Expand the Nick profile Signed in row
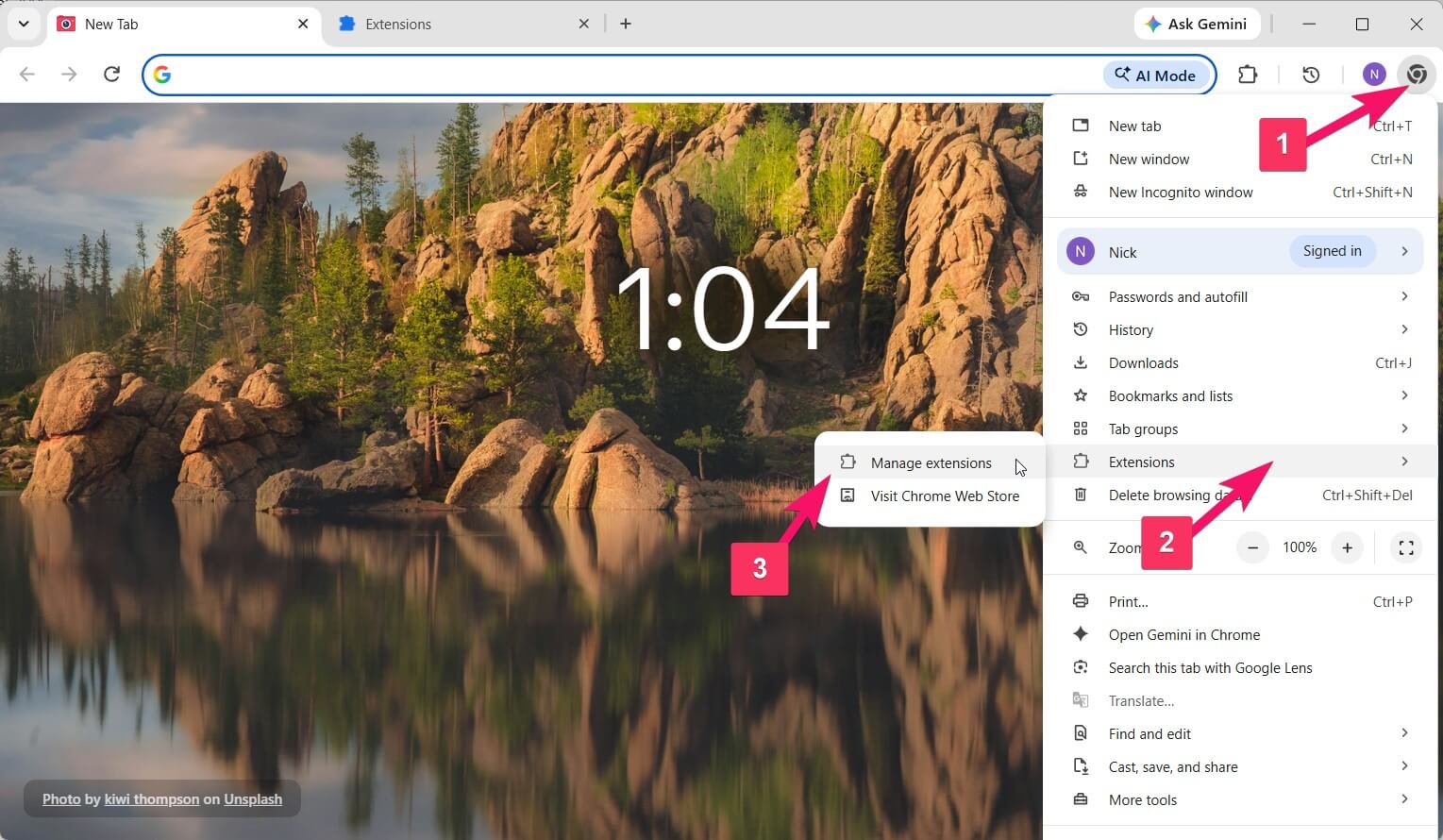 click(x=1240, y=251)
